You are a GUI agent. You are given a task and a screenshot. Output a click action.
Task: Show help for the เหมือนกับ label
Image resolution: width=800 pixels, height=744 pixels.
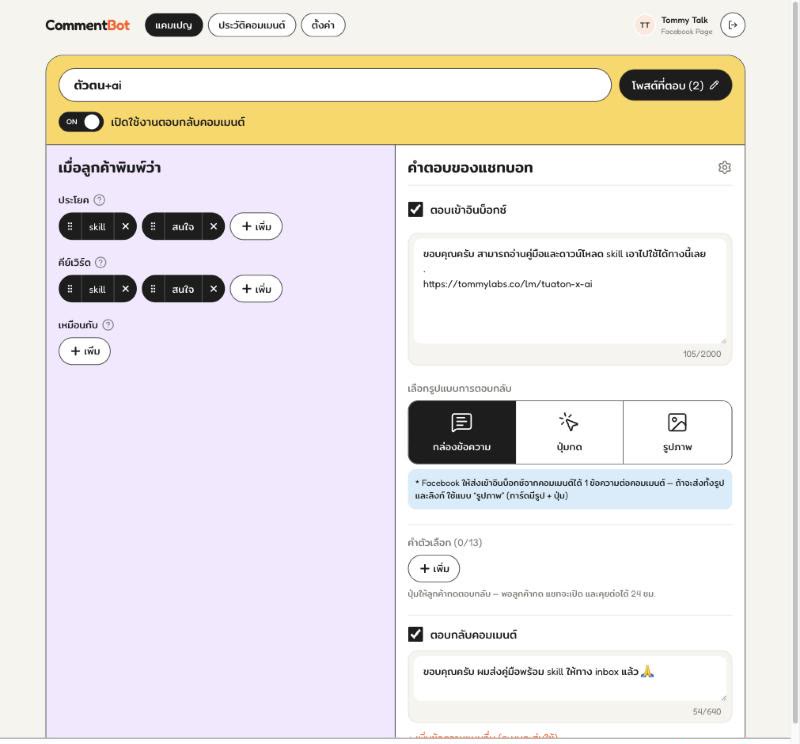pos(108,325)
